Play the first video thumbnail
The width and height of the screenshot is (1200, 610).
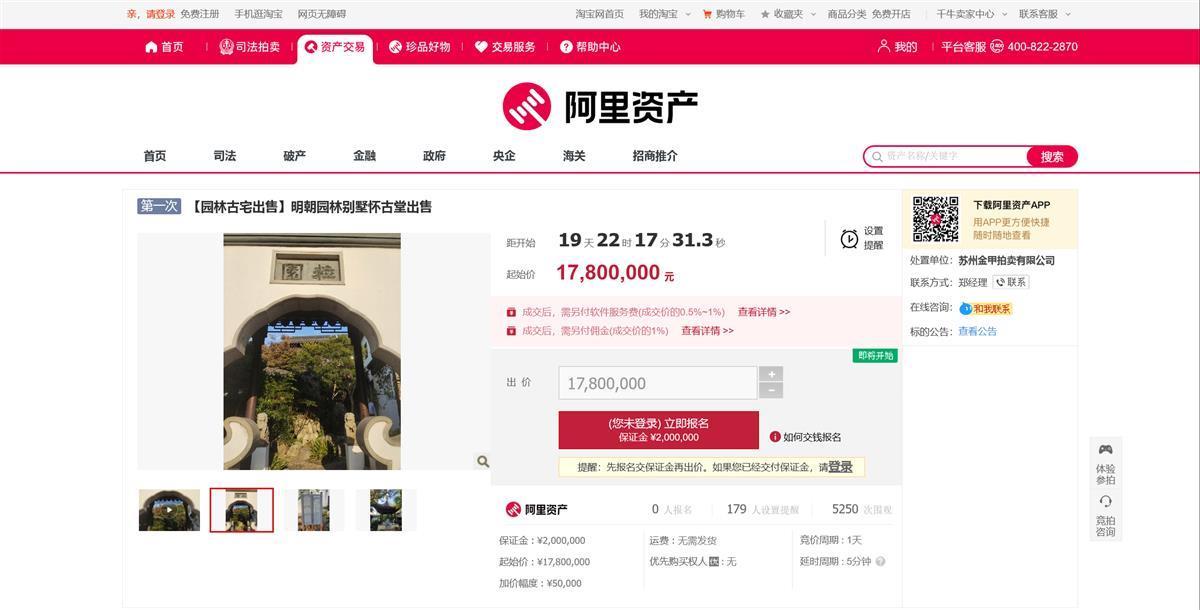point(169,510)
